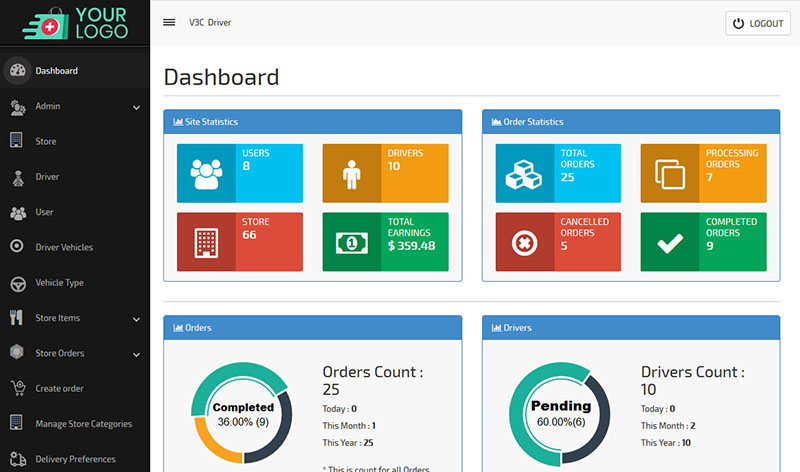Click the drivers Pending donut chart

(x=560, y=414)
